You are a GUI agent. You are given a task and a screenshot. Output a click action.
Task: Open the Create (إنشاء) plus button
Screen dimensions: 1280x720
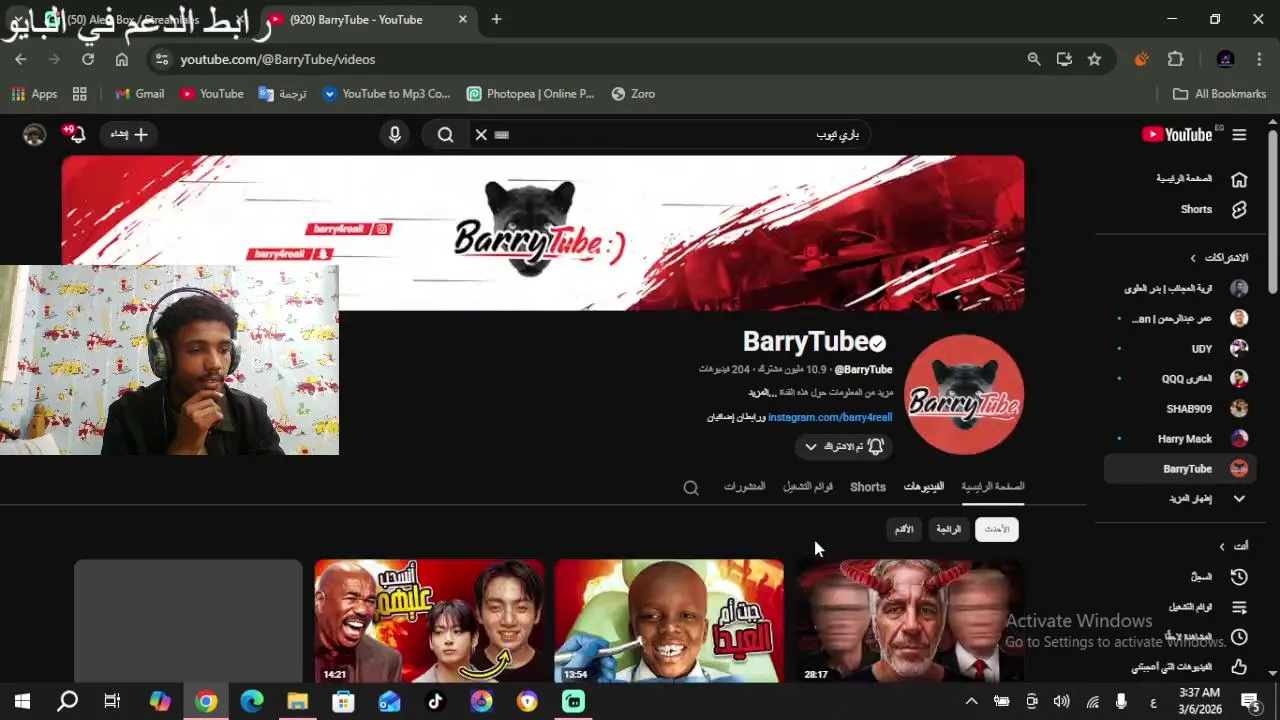129,134
